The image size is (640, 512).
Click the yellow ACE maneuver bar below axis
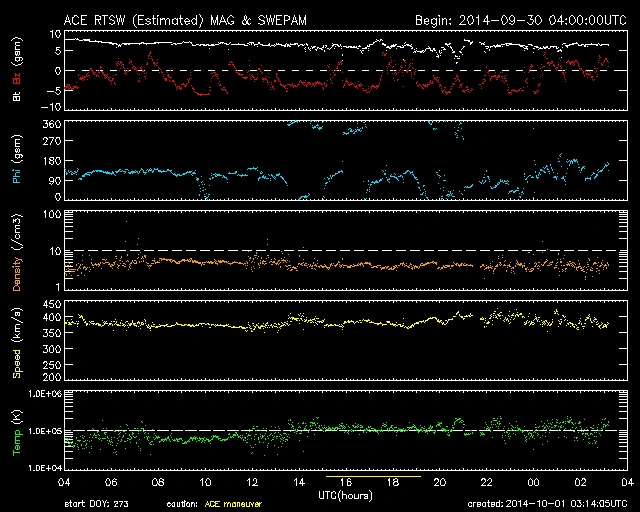pos(372,479)
